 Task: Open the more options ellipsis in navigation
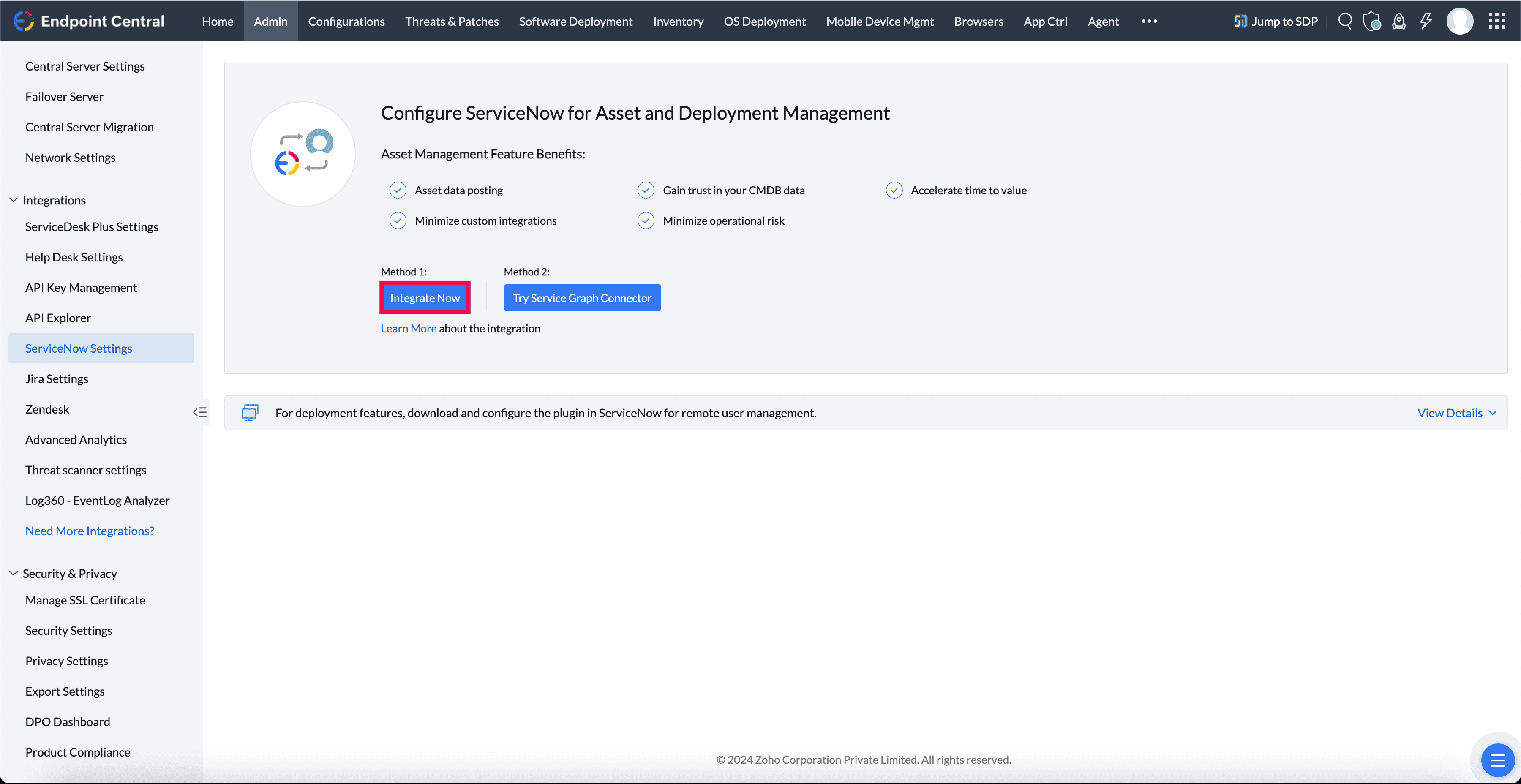(1149, 21)
